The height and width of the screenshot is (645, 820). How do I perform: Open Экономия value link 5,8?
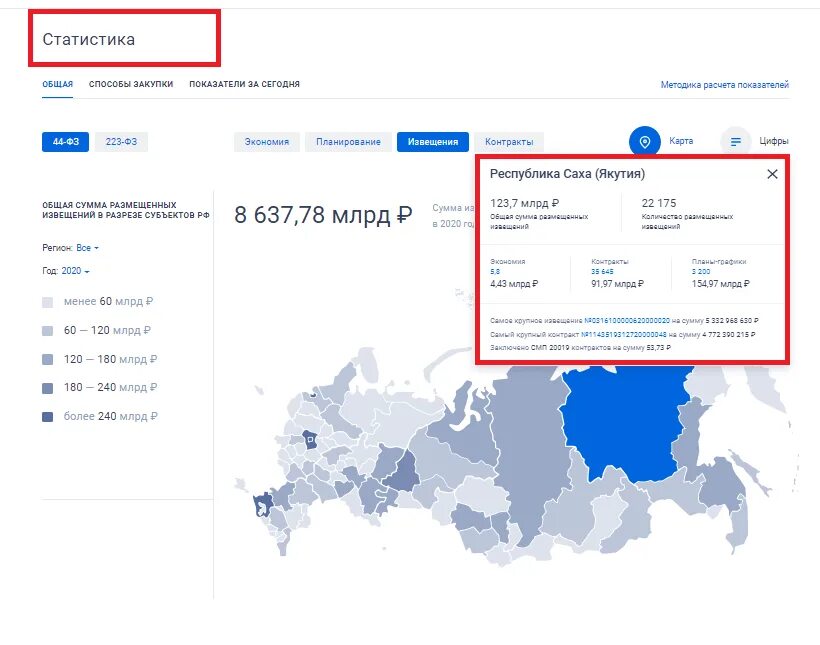click(495, 271)
